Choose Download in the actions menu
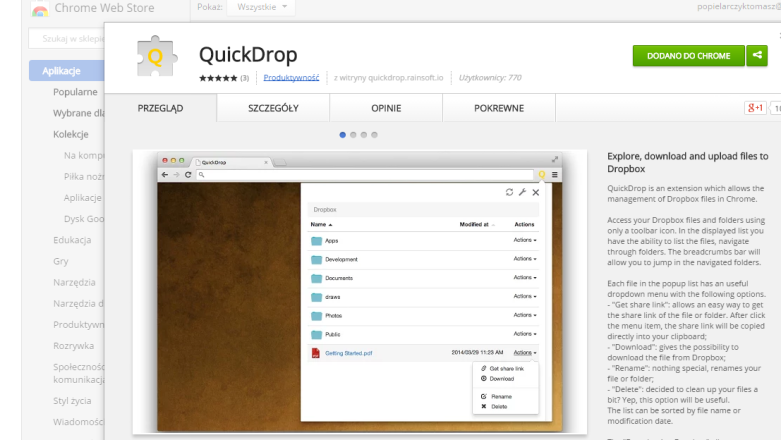This screenshot has height=440, width=781. (501, 379)
